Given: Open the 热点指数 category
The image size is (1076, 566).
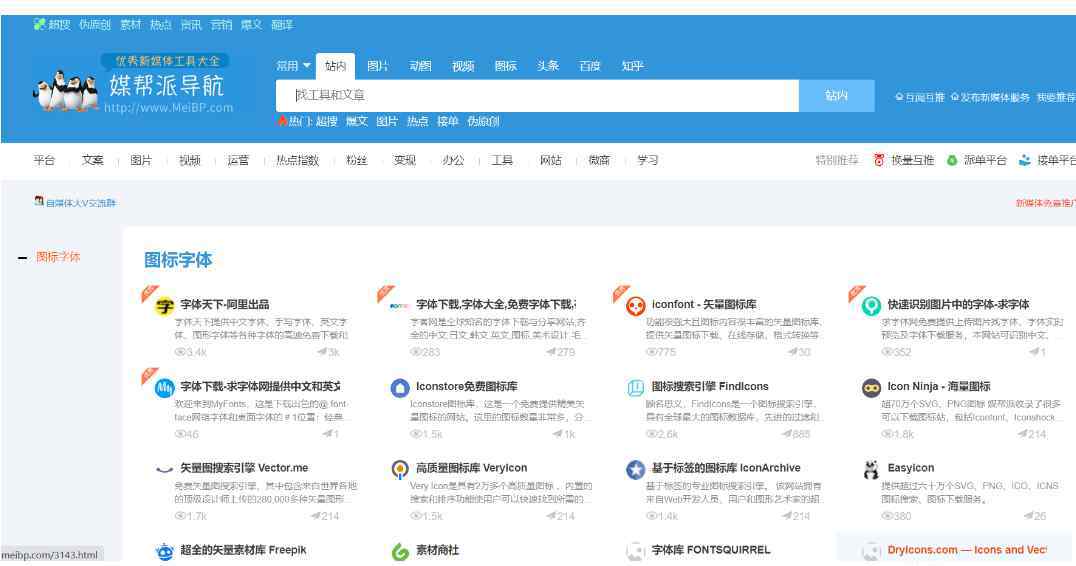Looking at the screenshot, I should tap(297, 161).
